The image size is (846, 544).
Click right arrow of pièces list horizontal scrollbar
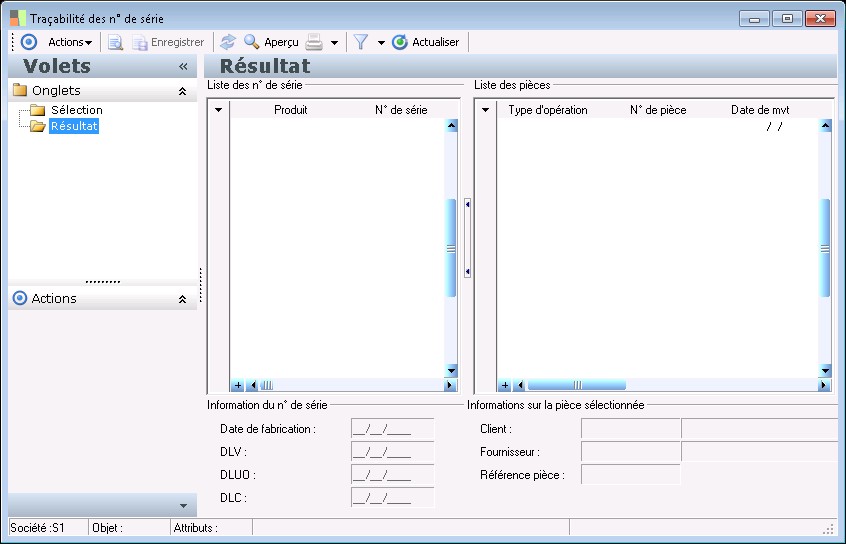click(824, 385)
